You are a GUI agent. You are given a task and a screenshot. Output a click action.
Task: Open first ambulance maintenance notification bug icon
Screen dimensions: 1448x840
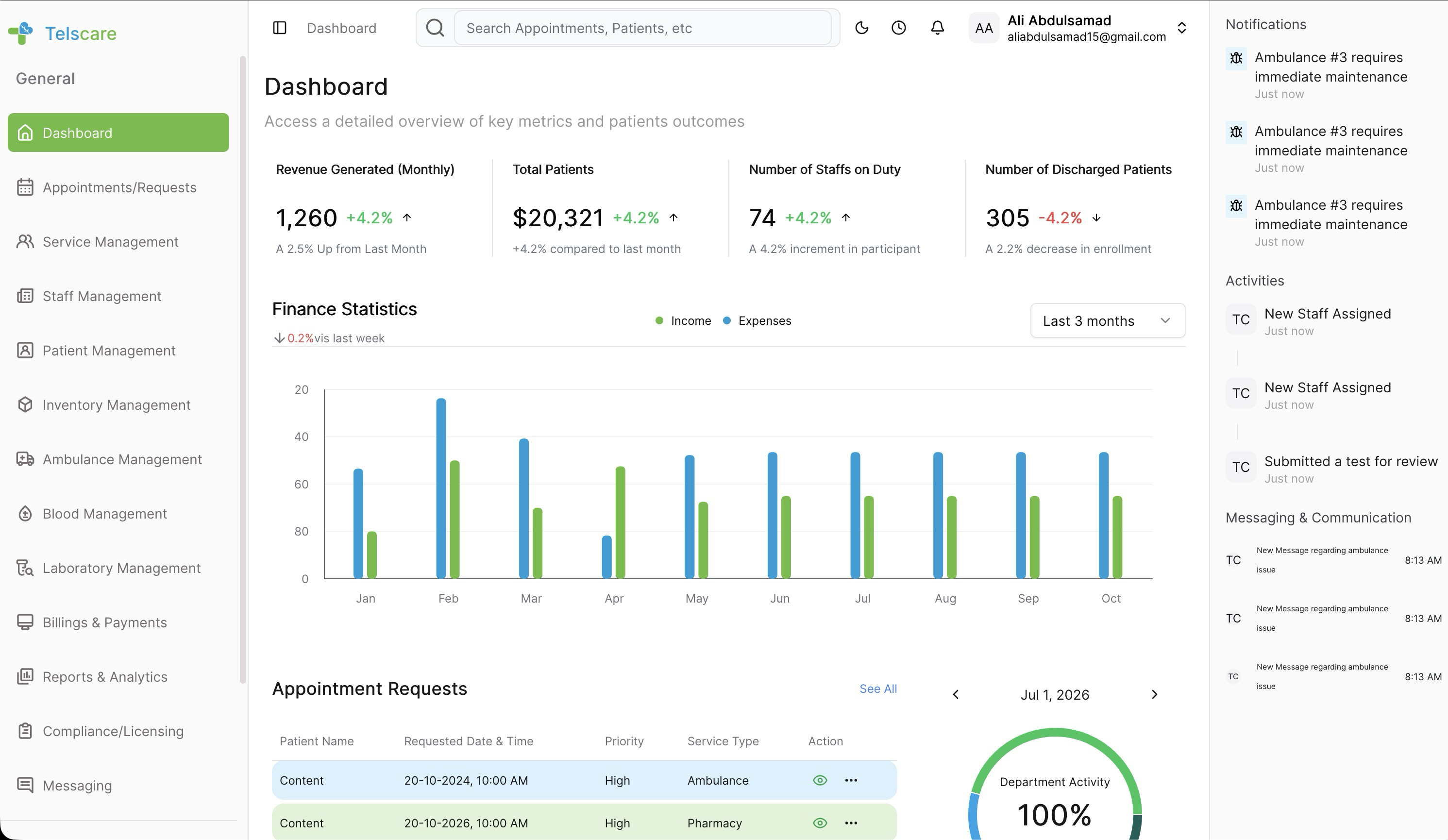click(1236, 59)
